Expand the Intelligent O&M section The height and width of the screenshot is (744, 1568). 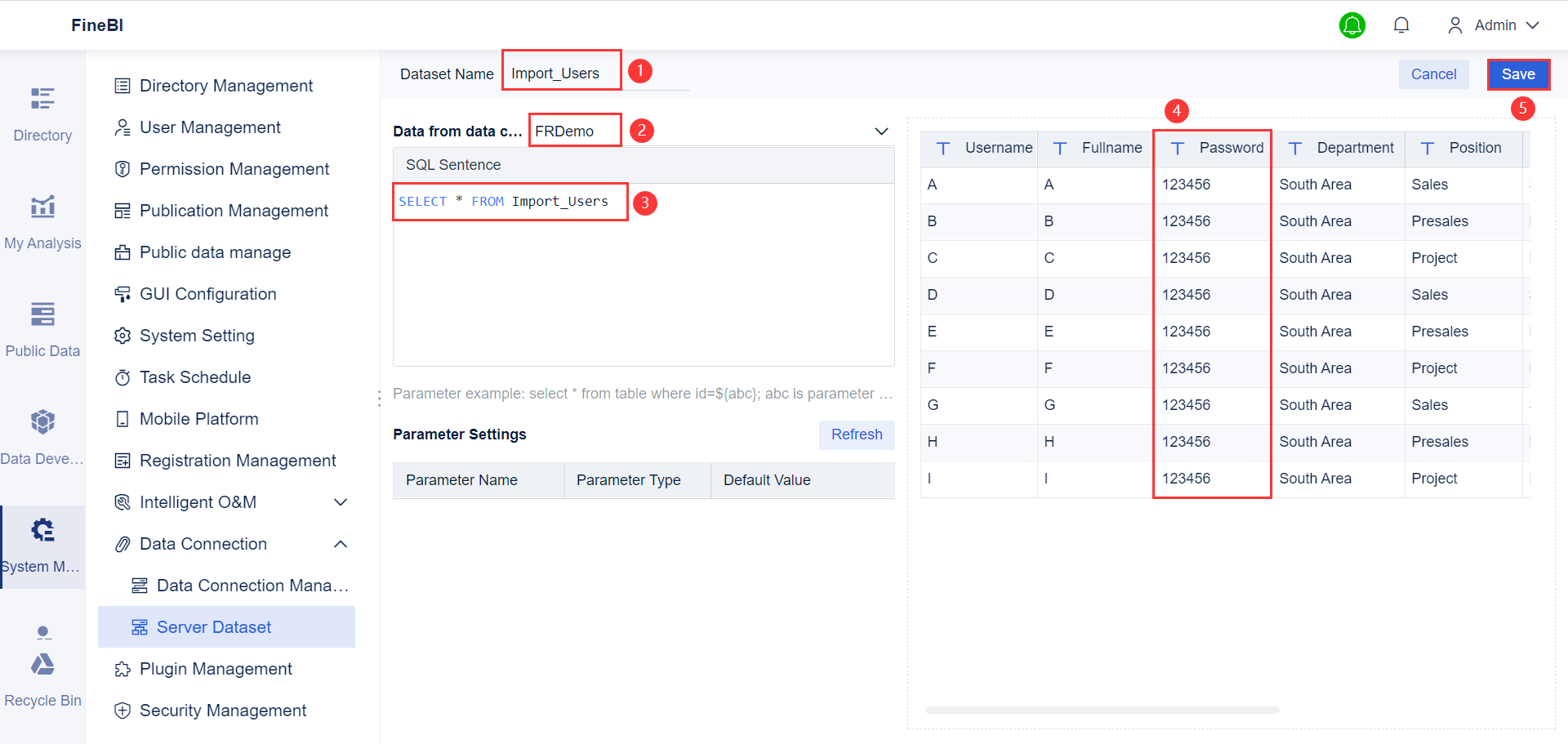coord(341,502)
